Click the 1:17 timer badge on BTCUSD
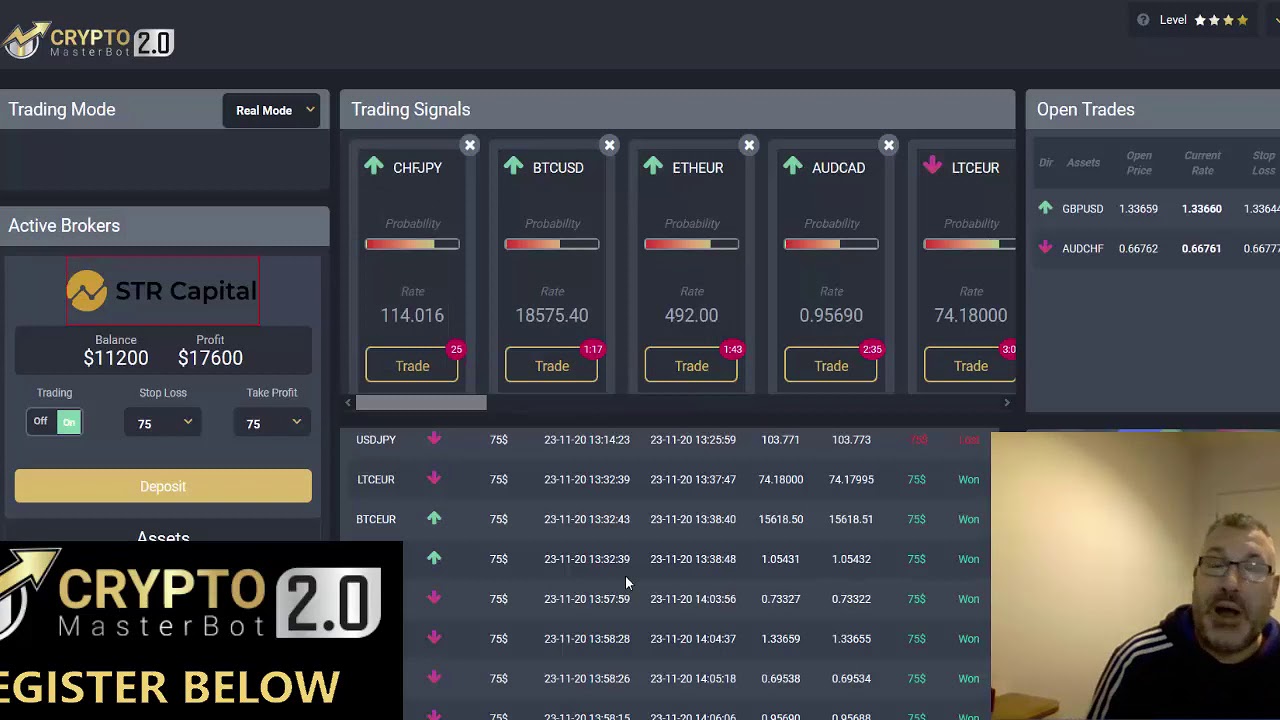Viewport: 1280px width, 720px height. coord(593,349)
